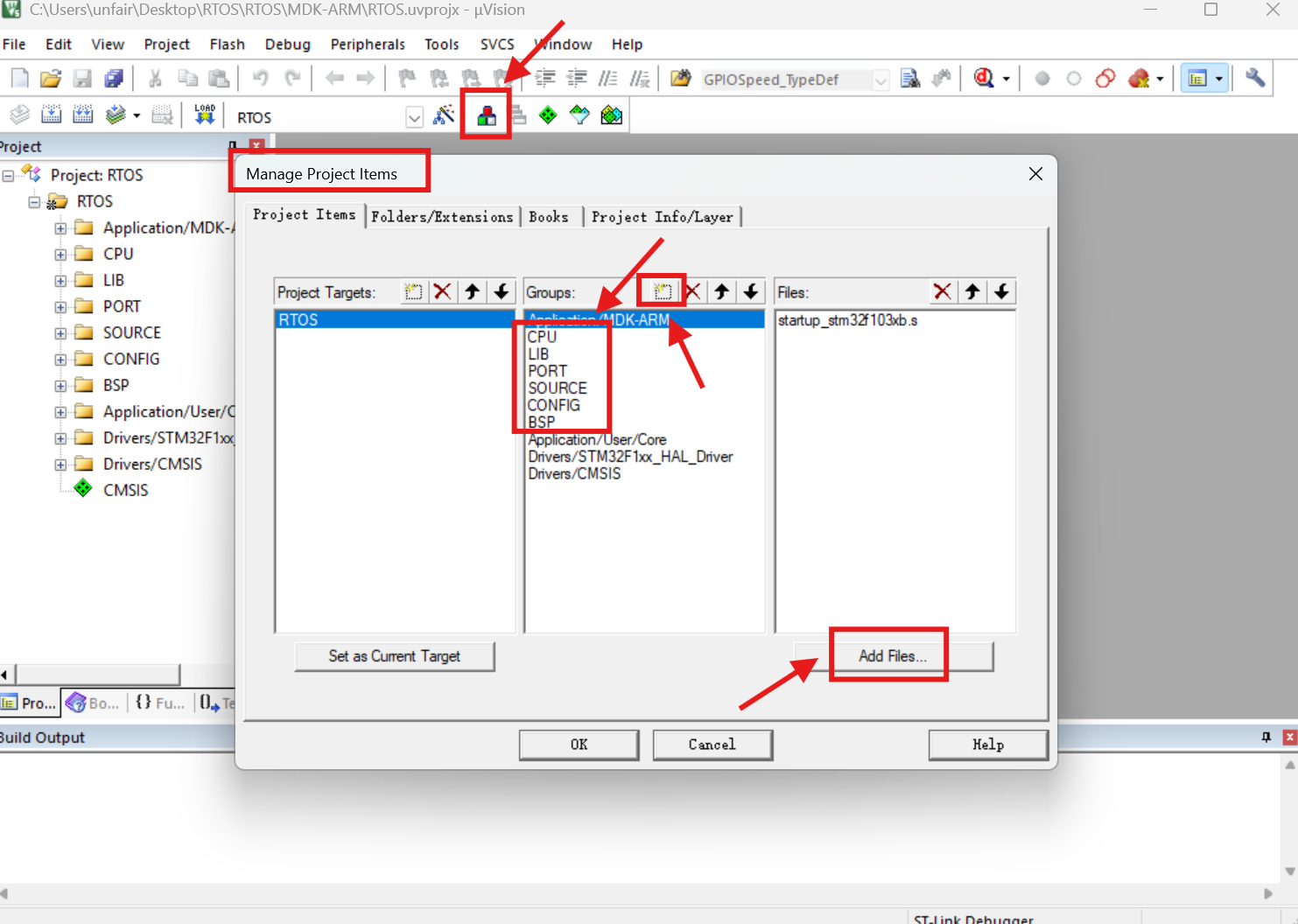The image size is (1298, 924).
Task: Open the target selector RTOS dropdown
Action: click(x=415, y=117)
